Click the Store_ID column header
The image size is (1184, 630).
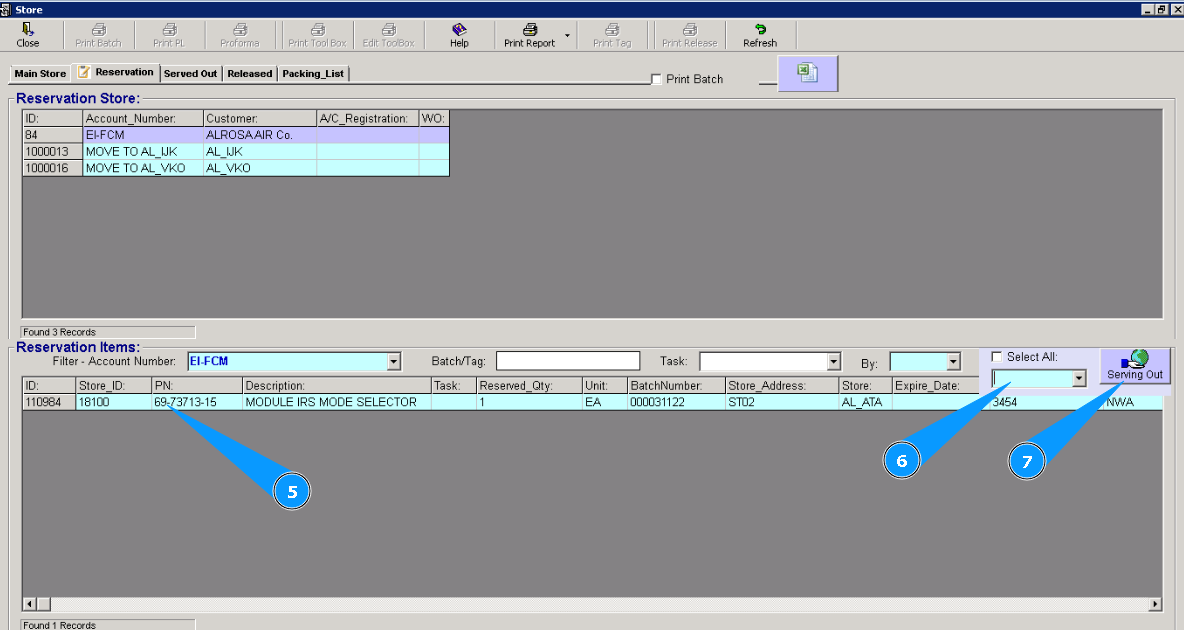pyautogui.click(x=113, y=385)
